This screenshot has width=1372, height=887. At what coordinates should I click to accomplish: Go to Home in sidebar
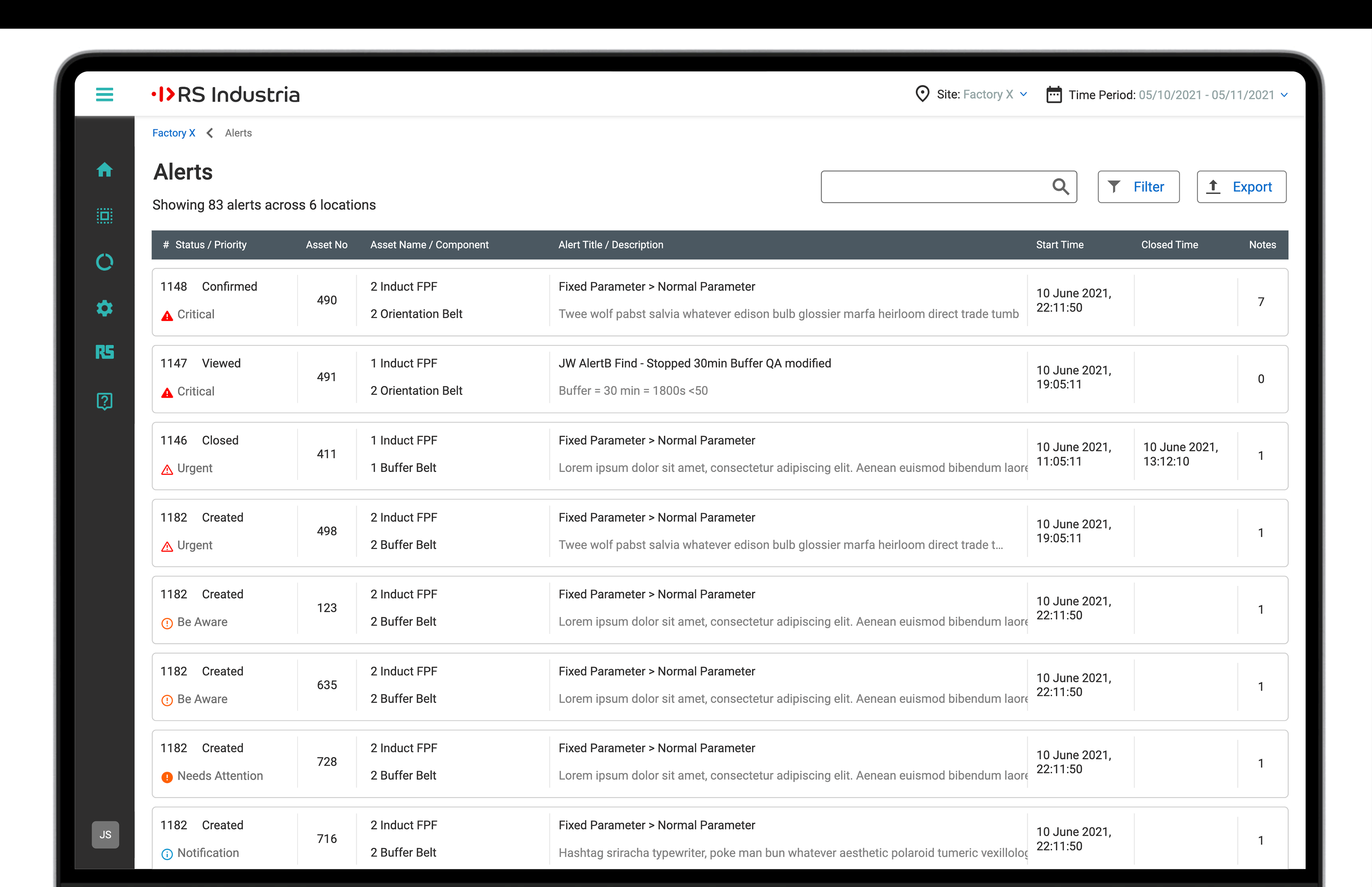(x=104, y=170)
